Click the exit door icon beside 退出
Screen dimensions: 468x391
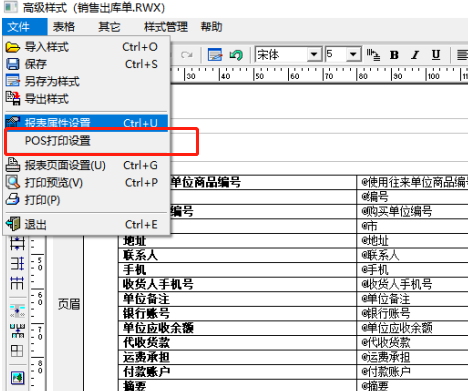(13, 224)
